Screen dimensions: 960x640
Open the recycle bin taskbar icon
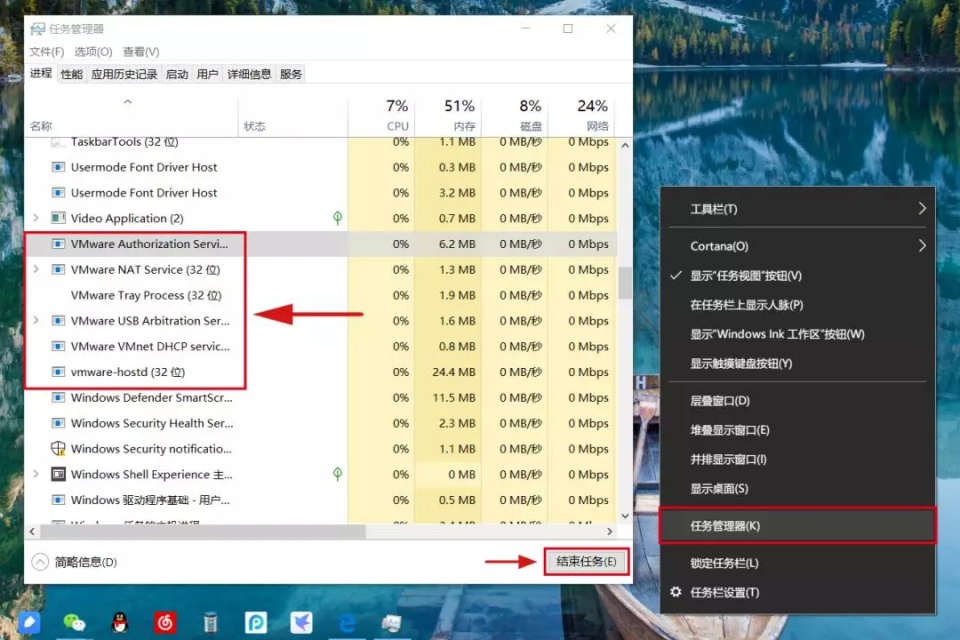(210, 623)
